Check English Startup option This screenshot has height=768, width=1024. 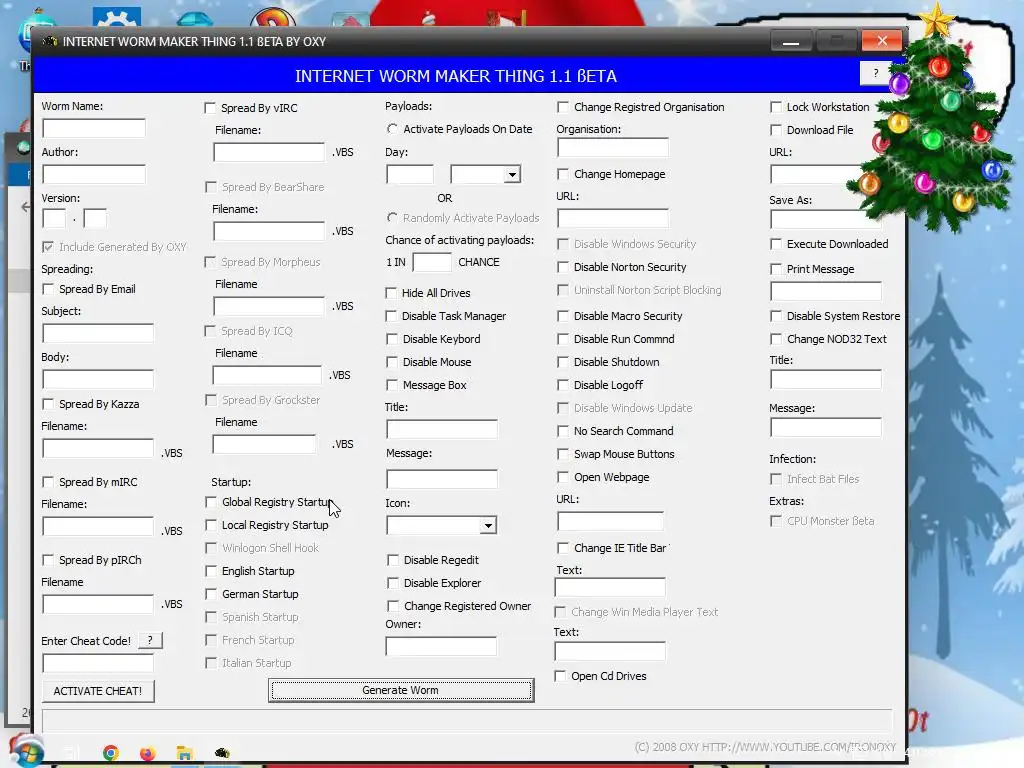[x=210, y=571]
